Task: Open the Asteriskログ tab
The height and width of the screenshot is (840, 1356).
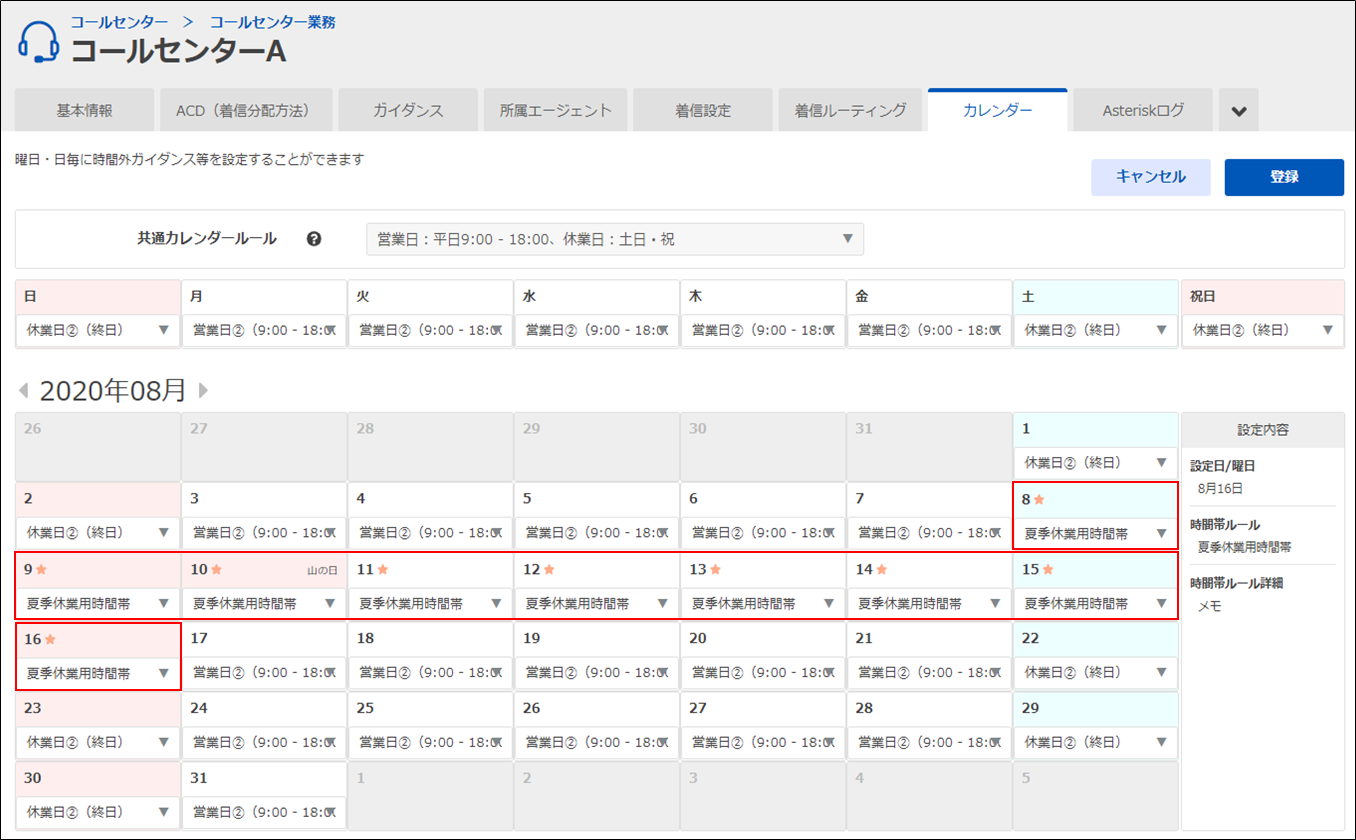Action: [1142, 111]
